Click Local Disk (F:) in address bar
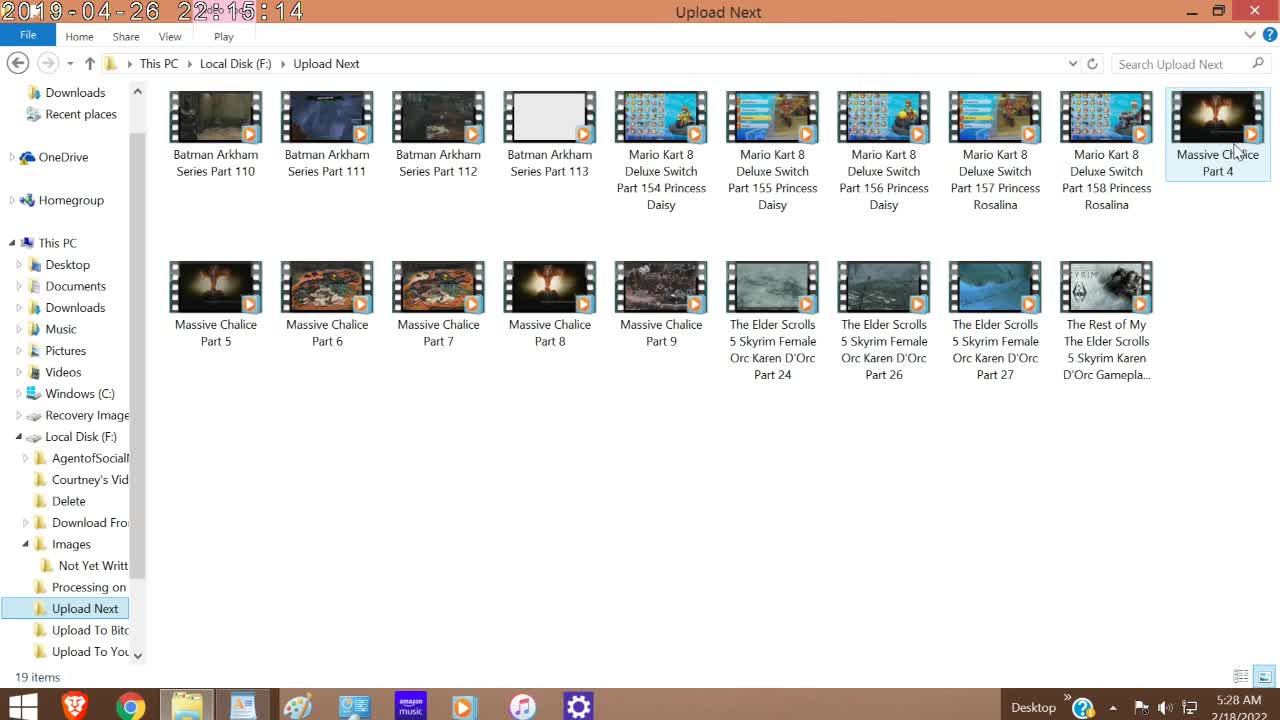This screenshot has height=720, width=1280. click(x=235, y=63)
